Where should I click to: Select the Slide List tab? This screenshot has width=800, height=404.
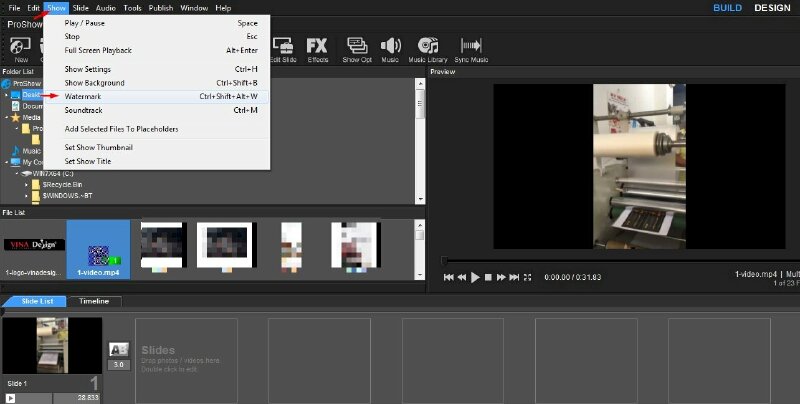coord(37,301)
